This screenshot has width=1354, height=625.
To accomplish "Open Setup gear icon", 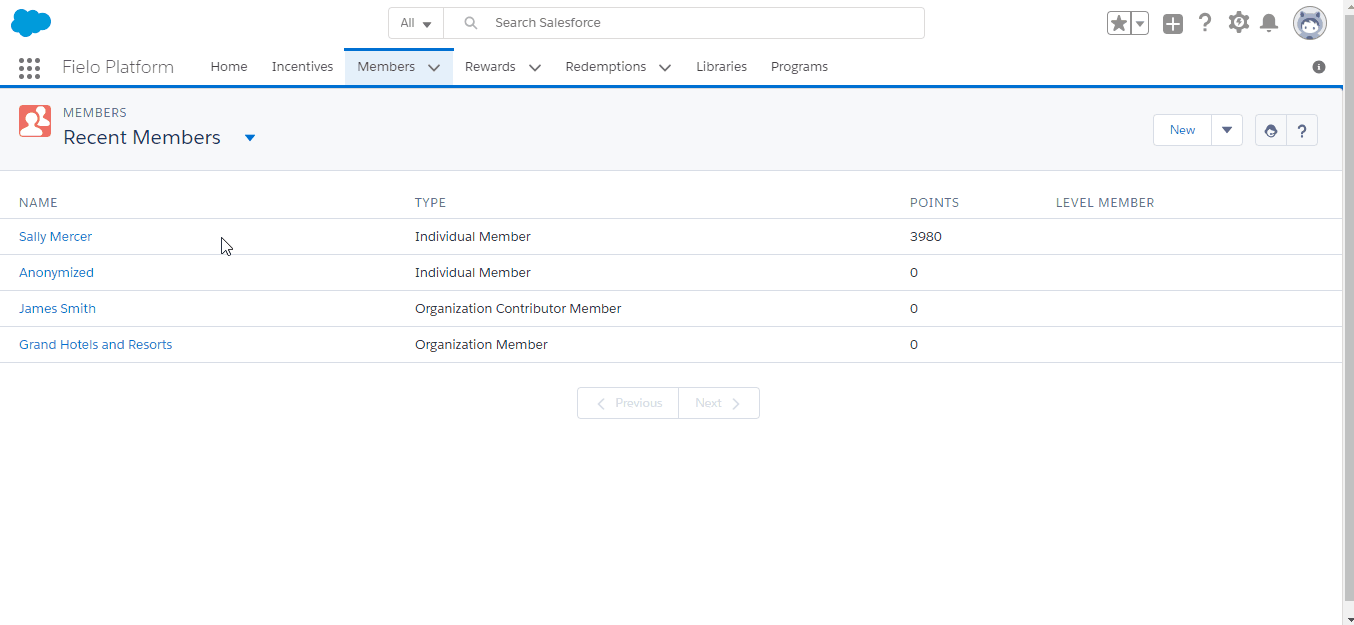I will (1238, 22).
